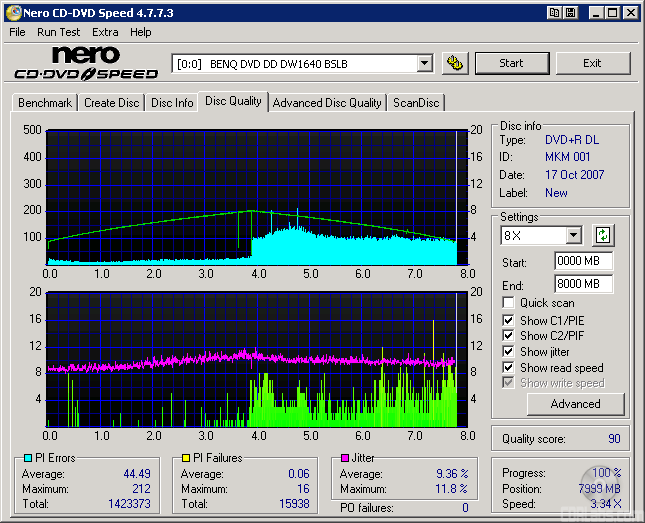Click the cyan PI Errors color swatch
645x523 pixels.
coord(26,458)
